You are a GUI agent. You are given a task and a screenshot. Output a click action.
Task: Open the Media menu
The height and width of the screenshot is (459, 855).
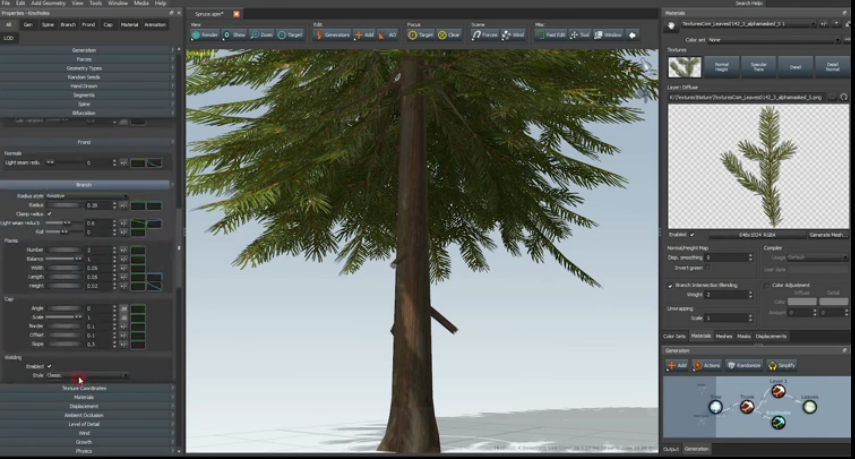tap(141, 3)
